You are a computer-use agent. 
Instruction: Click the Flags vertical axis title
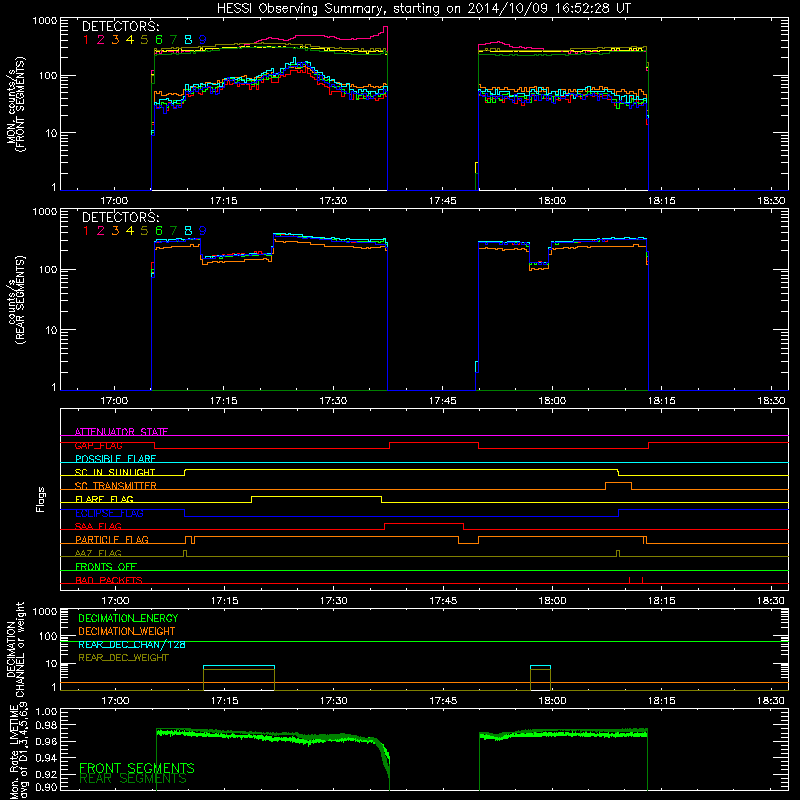pos(41,499)
